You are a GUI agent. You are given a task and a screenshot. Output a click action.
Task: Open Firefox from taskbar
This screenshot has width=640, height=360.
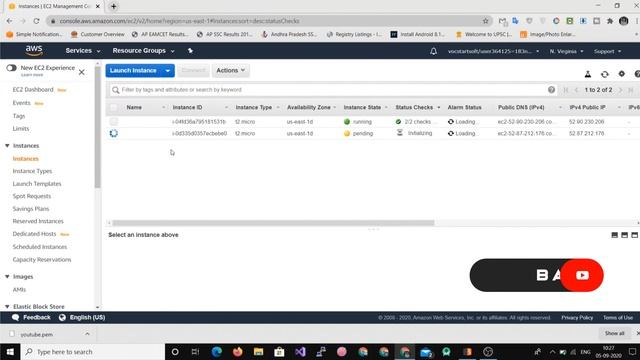coord(238,351)
